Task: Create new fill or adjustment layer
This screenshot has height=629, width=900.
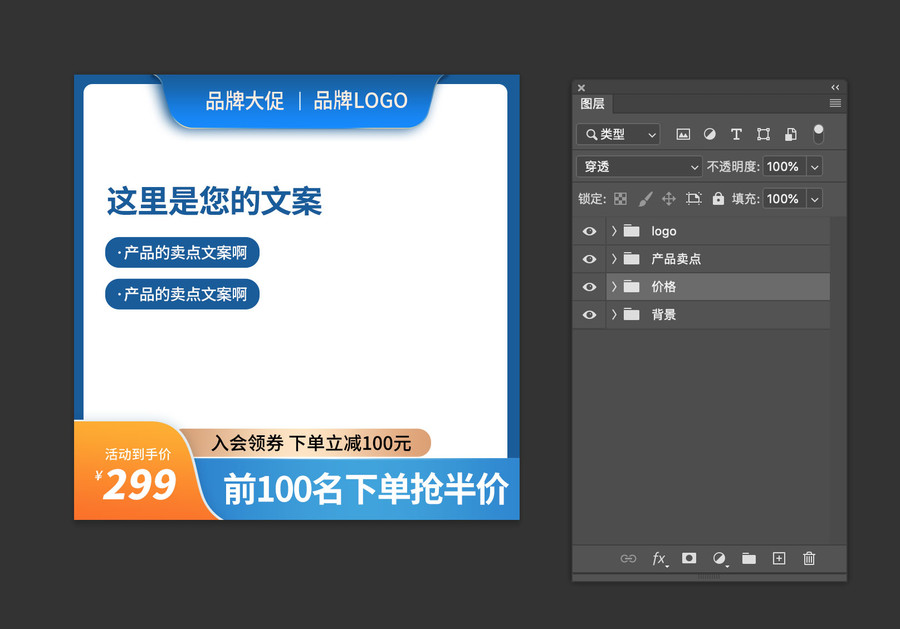Action: pyautogui.click(x=719, y=558)
